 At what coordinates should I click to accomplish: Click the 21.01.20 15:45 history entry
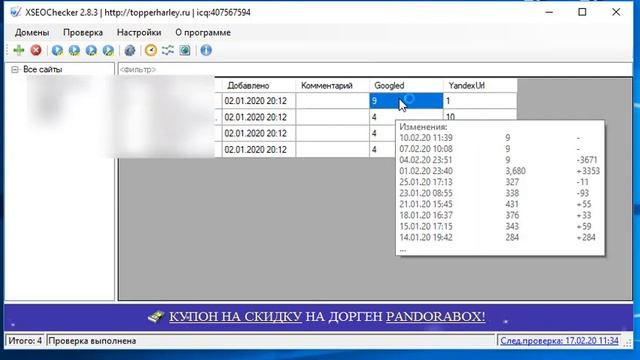click(426, 204)
